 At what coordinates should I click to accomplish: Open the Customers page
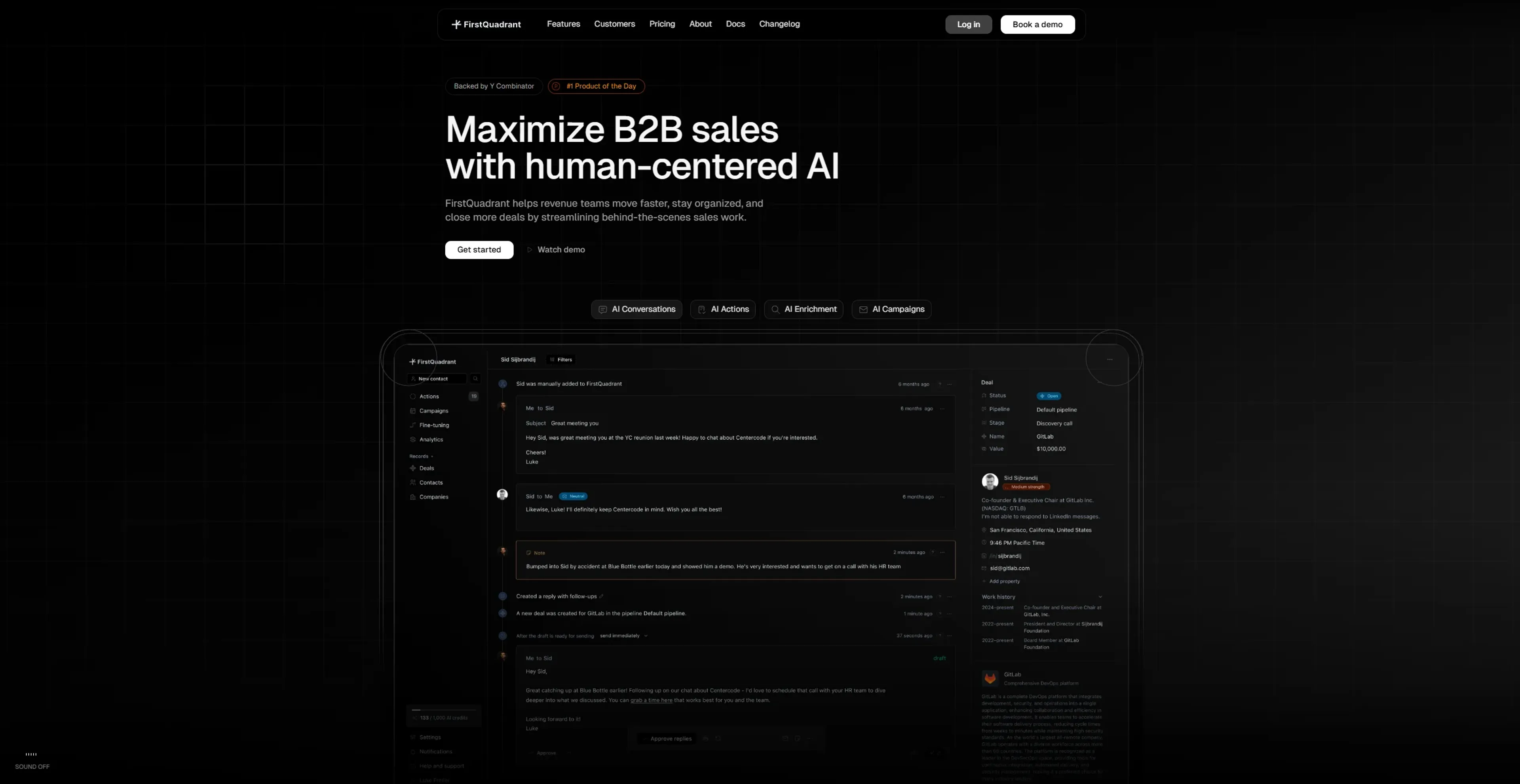[614, 24]
